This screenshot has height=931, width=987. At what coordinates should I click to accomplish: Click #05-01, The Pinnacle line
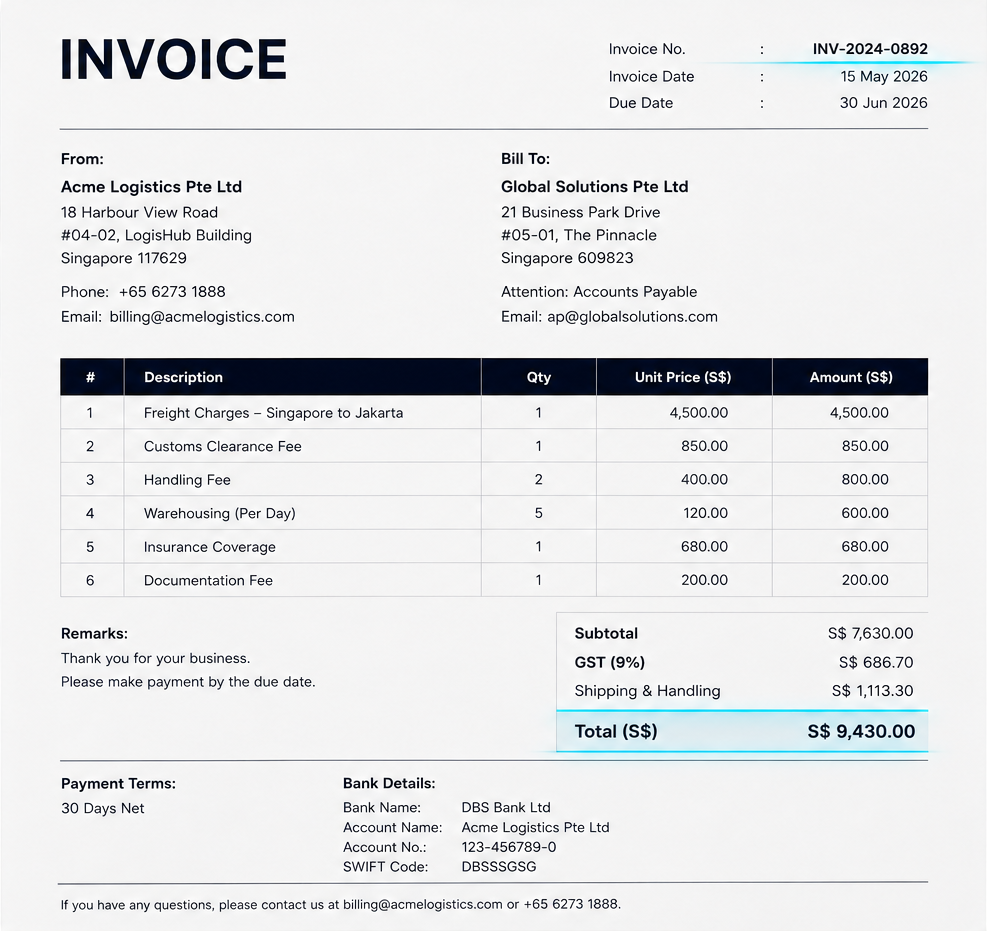(x=578, y=235)
